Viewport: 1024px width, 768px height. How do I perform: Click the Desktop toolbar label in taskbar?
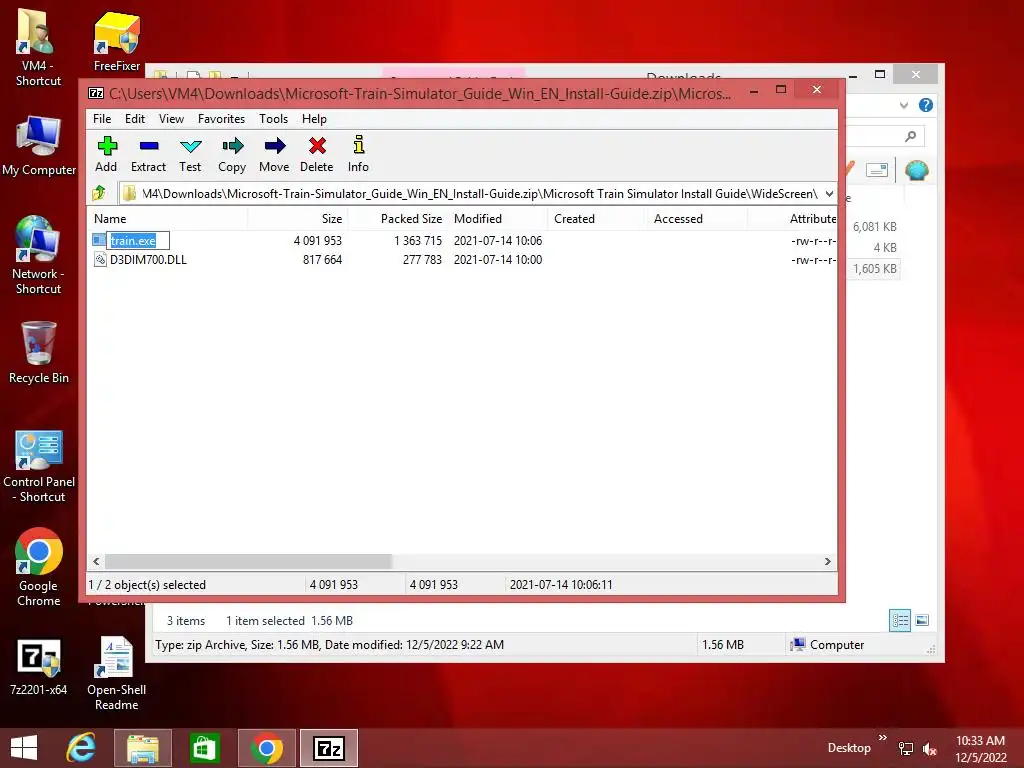[849, 748]
